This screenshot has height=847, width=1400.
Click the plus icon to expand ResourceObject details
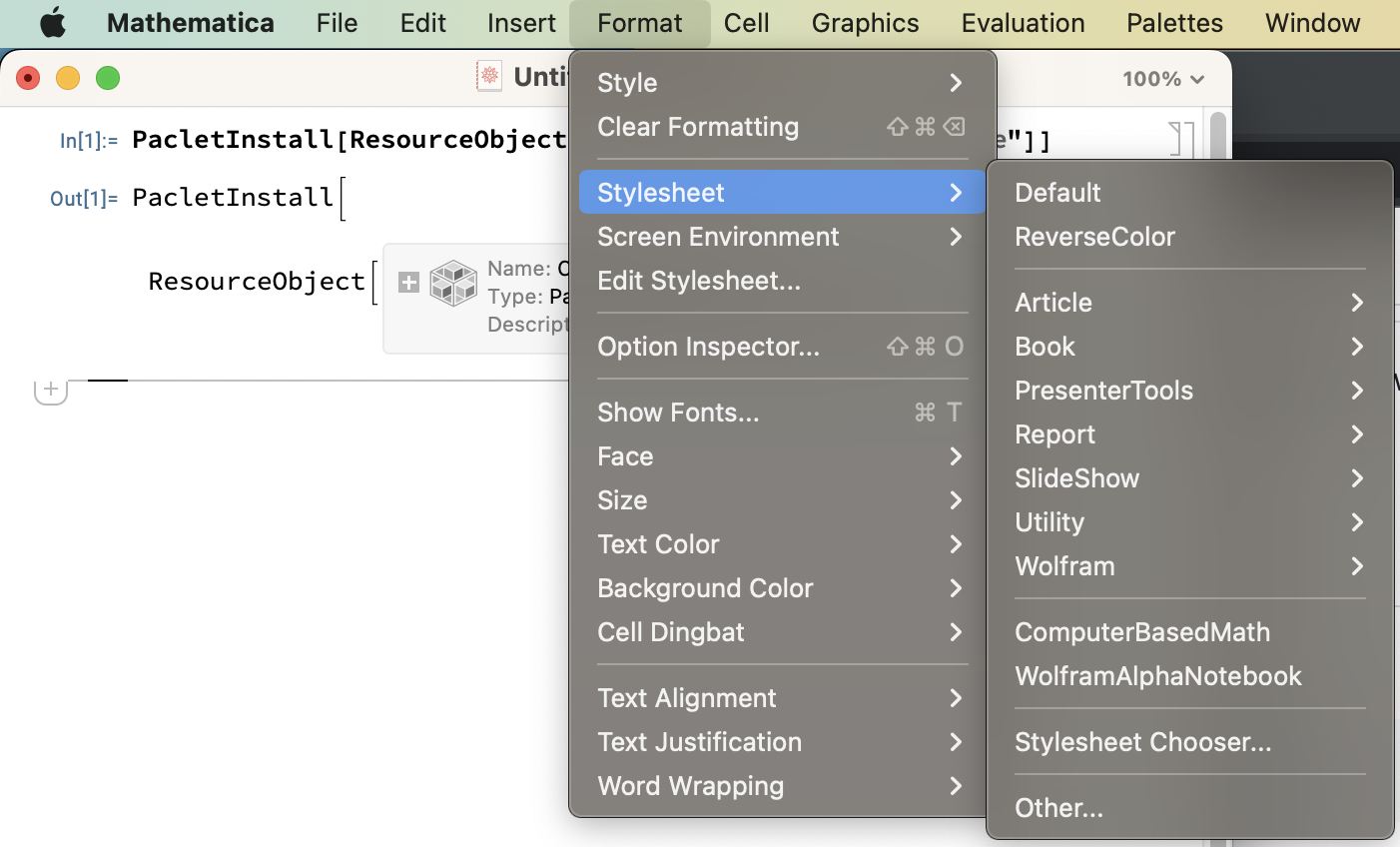pyautogui.click(x=407, y=283)
